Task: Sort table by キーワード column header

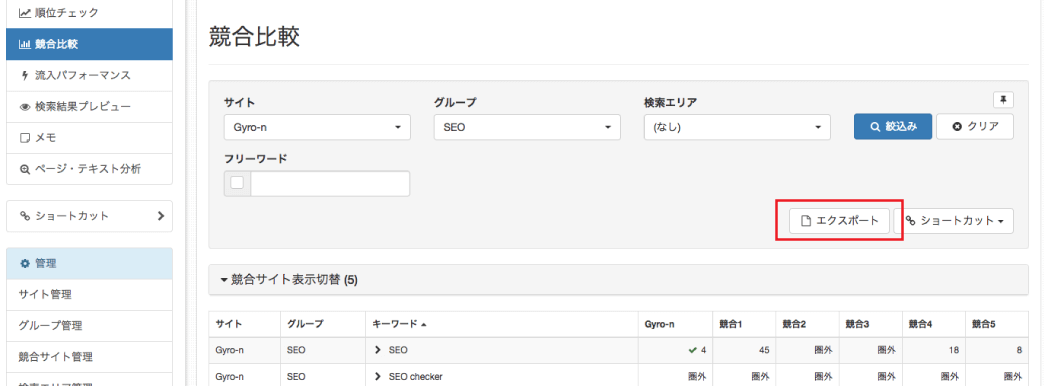Action: (x=501, y=324)
